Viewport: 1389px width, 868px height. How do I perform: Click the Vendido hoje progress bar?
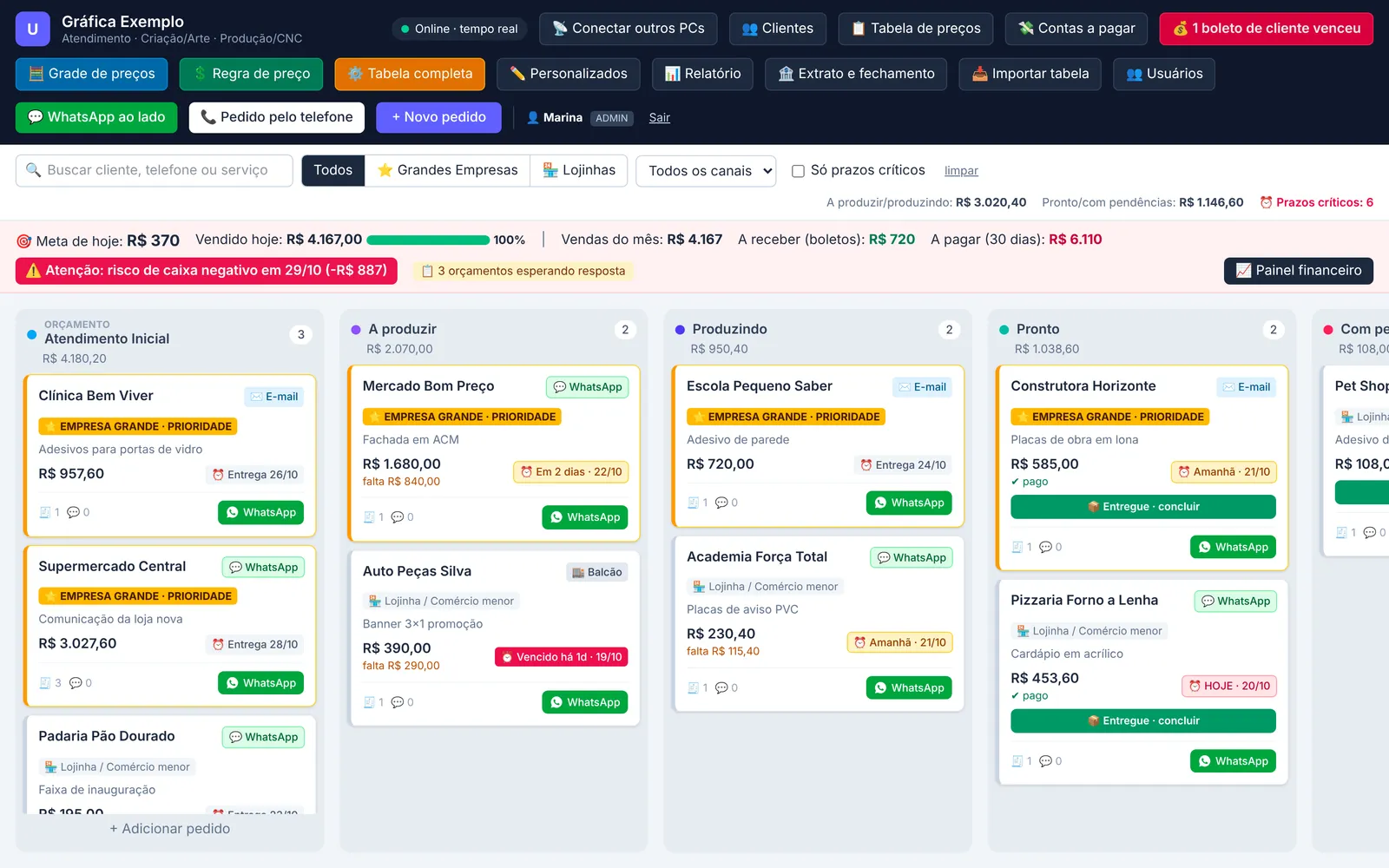(429, 240)
